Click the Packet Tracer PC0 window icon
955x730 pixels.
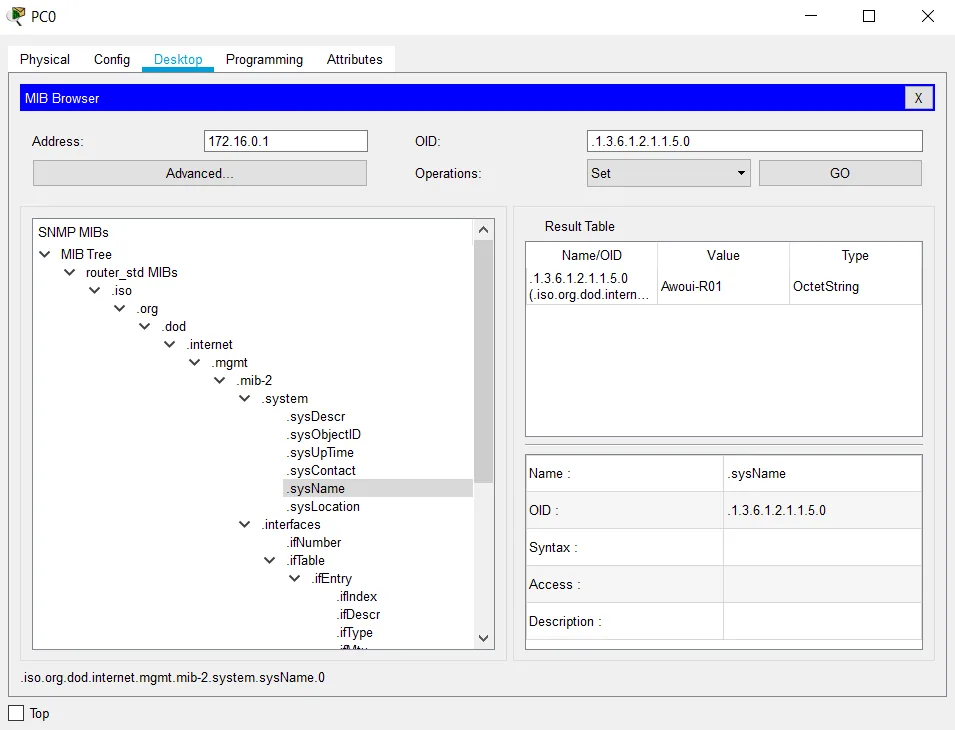(16, 16)
